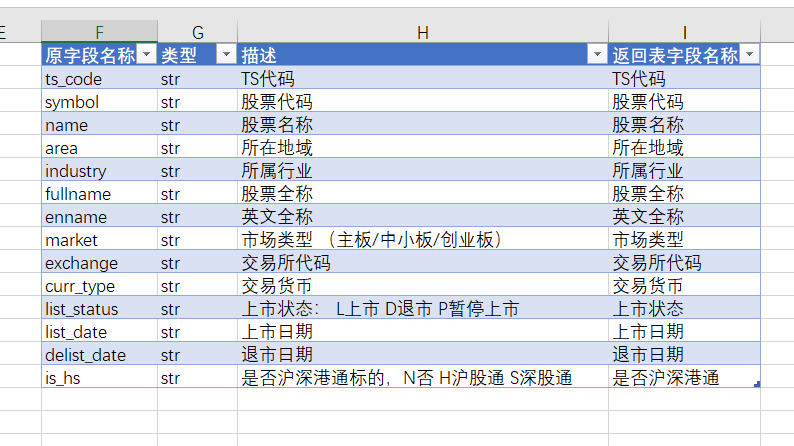Open filter dropdown for 返回表字段名称 column
This screenshot has height=446, width=794.
(749, 54)
